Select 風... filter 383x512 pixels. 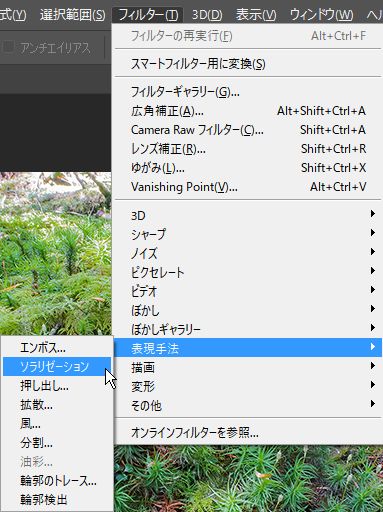(57, 424)
